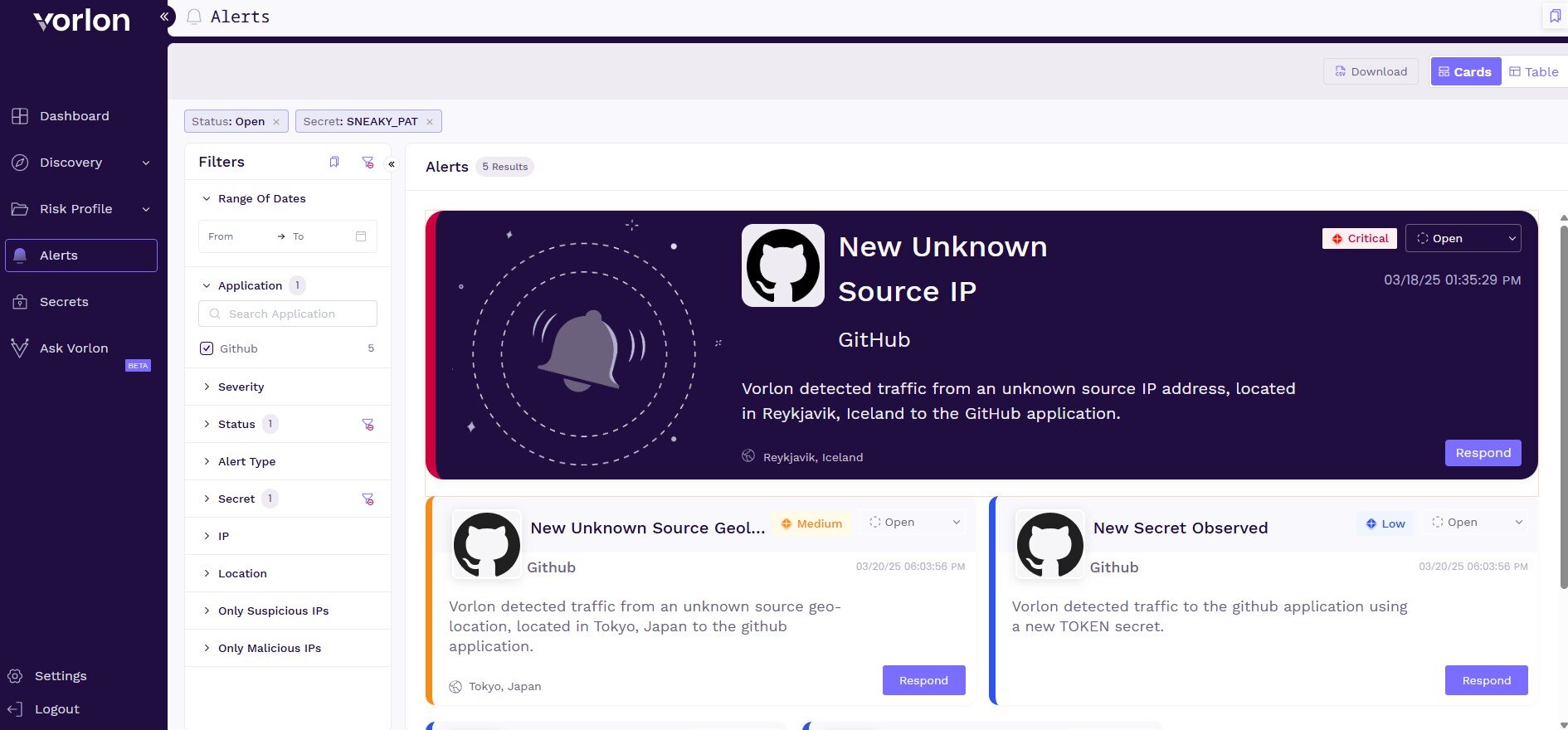This screenshot has height=730, width=1568.
Task: Click Logout in the sidebar
Action: click(56, 709)
